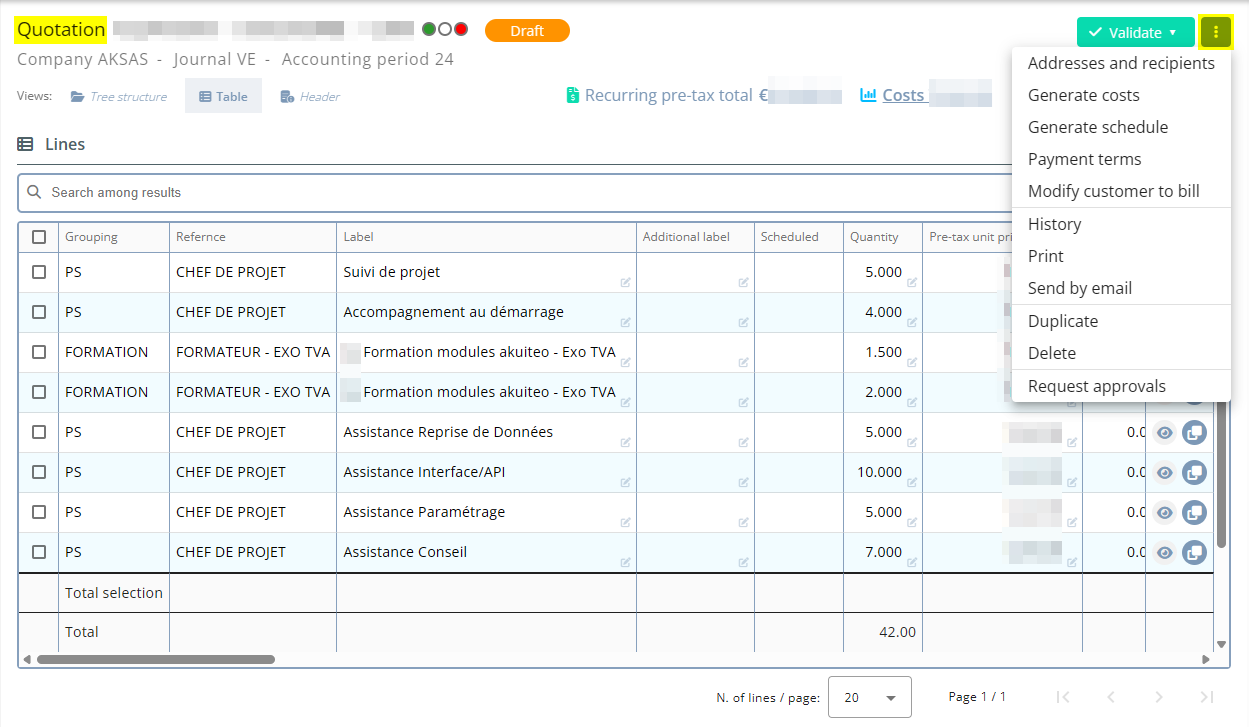Edit the Suivi de projet label

click(625, 282)
